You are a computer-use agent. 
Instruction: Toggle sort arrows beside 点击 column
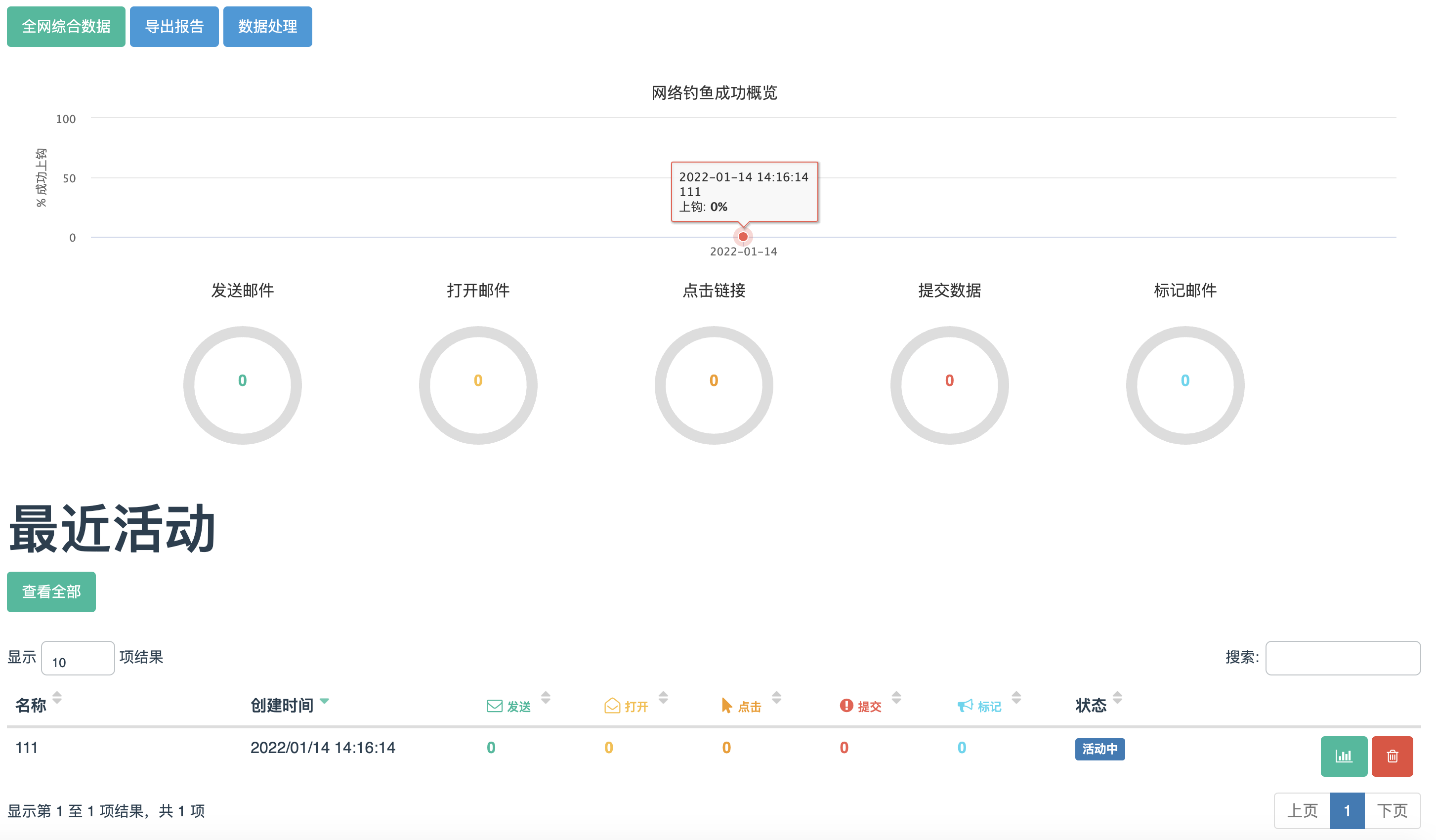777,698
